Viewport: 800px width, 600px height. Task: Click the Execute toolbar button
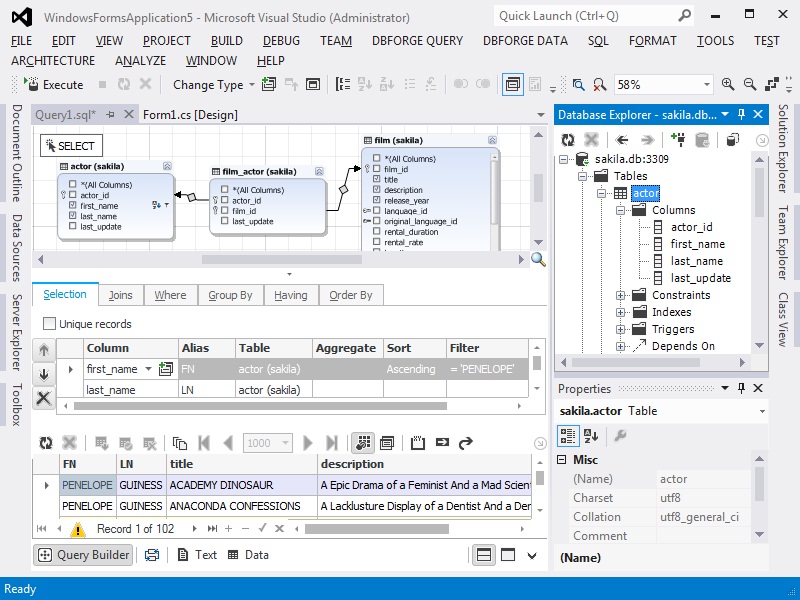(x=54, y=84)
